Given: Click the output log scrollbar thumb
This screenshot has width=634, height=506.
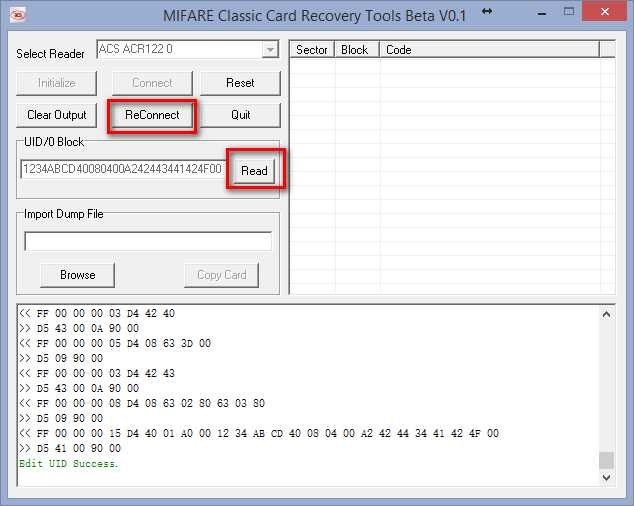Looking at the screenshot, I should [x=606, y=460].
